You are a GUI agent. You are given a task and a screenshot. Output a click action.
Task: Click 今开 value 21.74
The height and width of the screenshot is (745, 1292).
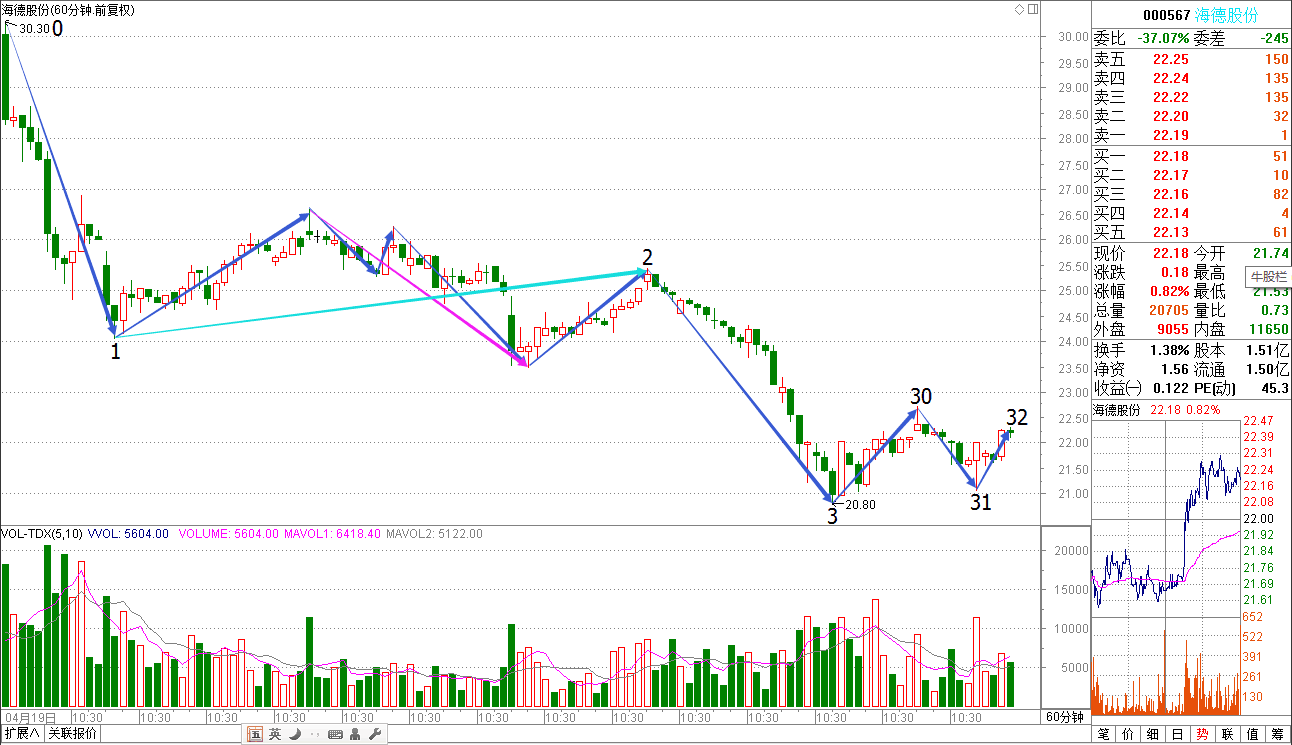1271,253
